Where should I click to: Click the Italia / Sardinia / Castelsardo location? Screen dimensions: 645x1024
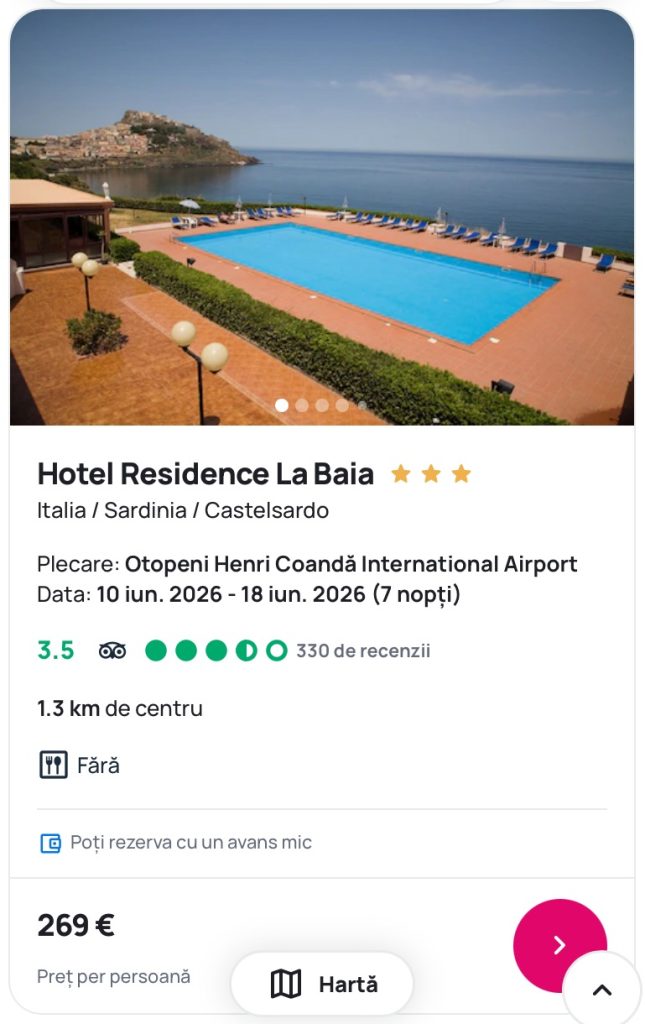tap(183, 510)
